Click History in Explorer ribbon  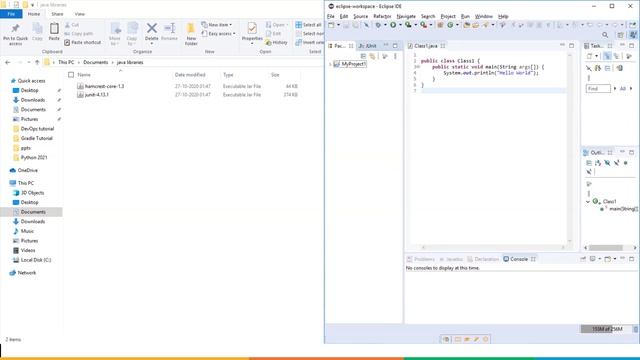click(276, 42)
